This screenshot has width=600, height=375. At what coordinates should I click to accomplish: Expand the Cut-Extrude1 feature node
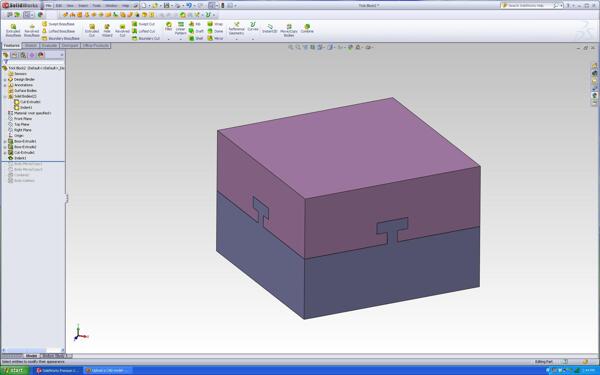point(5,153)
